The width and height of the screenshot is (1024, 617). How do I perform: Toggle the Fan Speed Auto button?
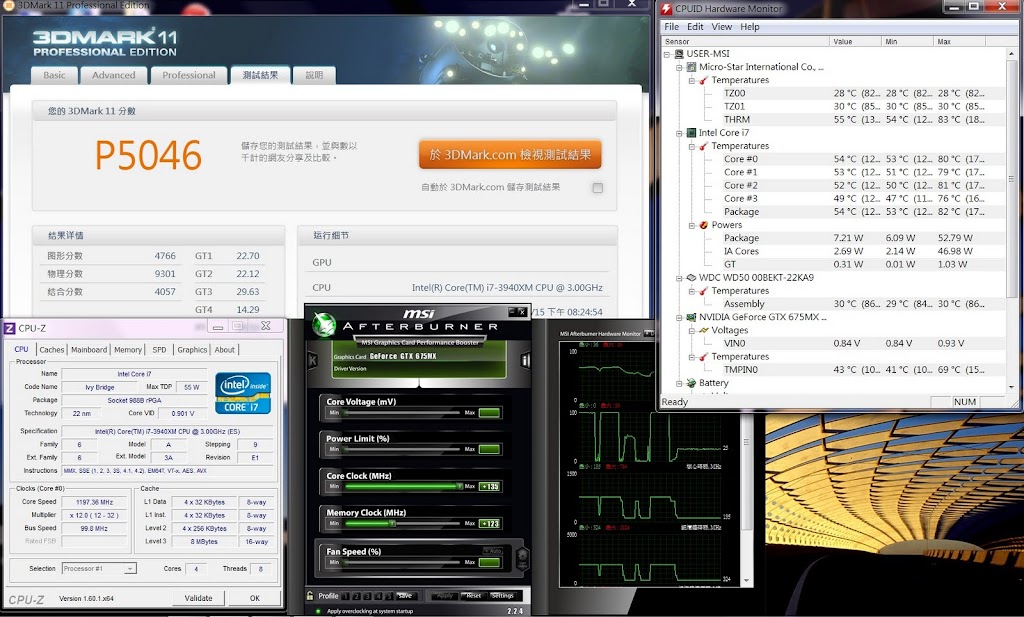click(x=493, y=551)
